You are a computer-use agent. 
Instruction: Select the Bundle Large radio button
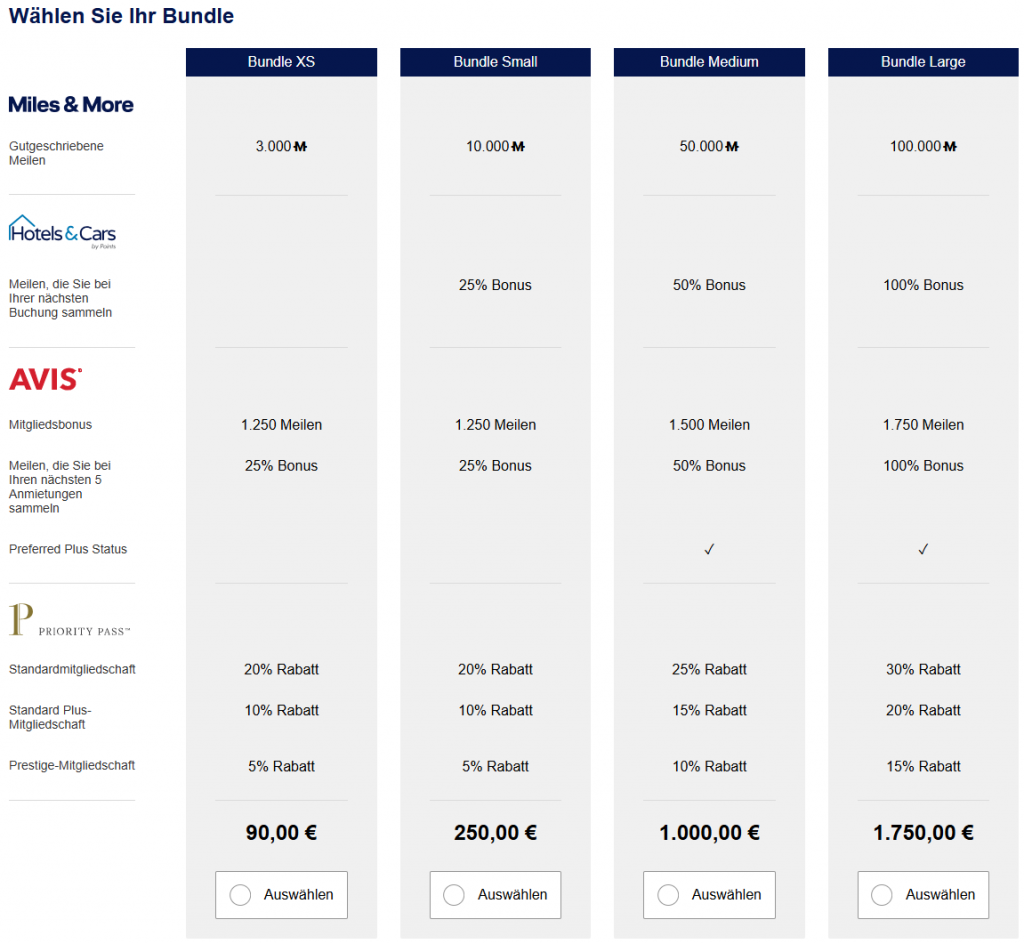tap(882, 895)
